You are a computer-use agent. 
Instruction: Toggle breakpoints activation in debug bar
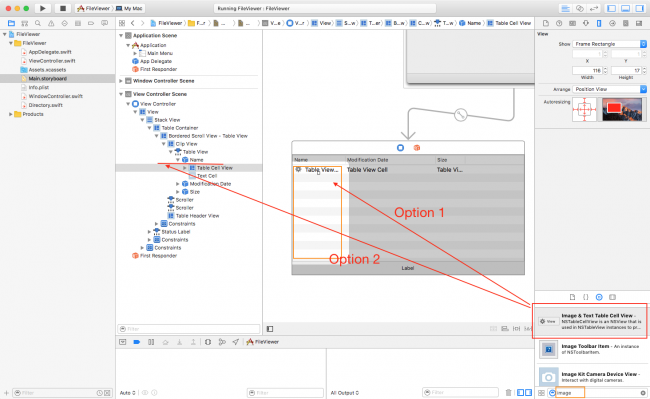[136, 342]
